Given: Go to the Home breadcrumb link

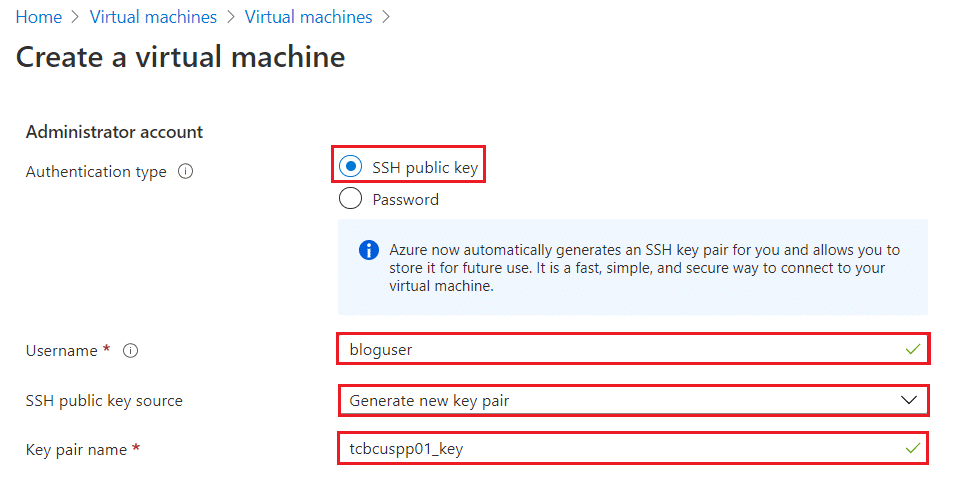Looking at the screenshot, I should [38, 17].
